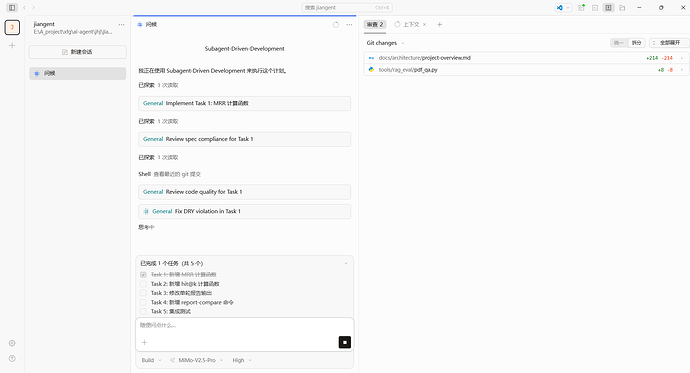Click 全部展开 expand all button
690x373 pixels.
click(670, 43)
